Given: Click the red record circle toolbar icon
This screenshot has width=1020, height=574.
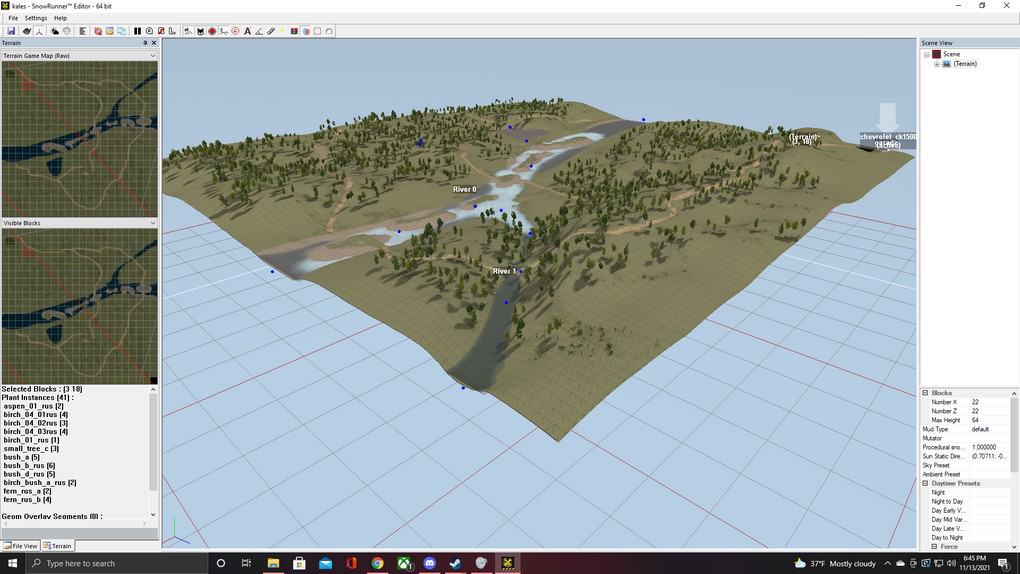Looking at the screenshot, I should click(x=212, y=31).
